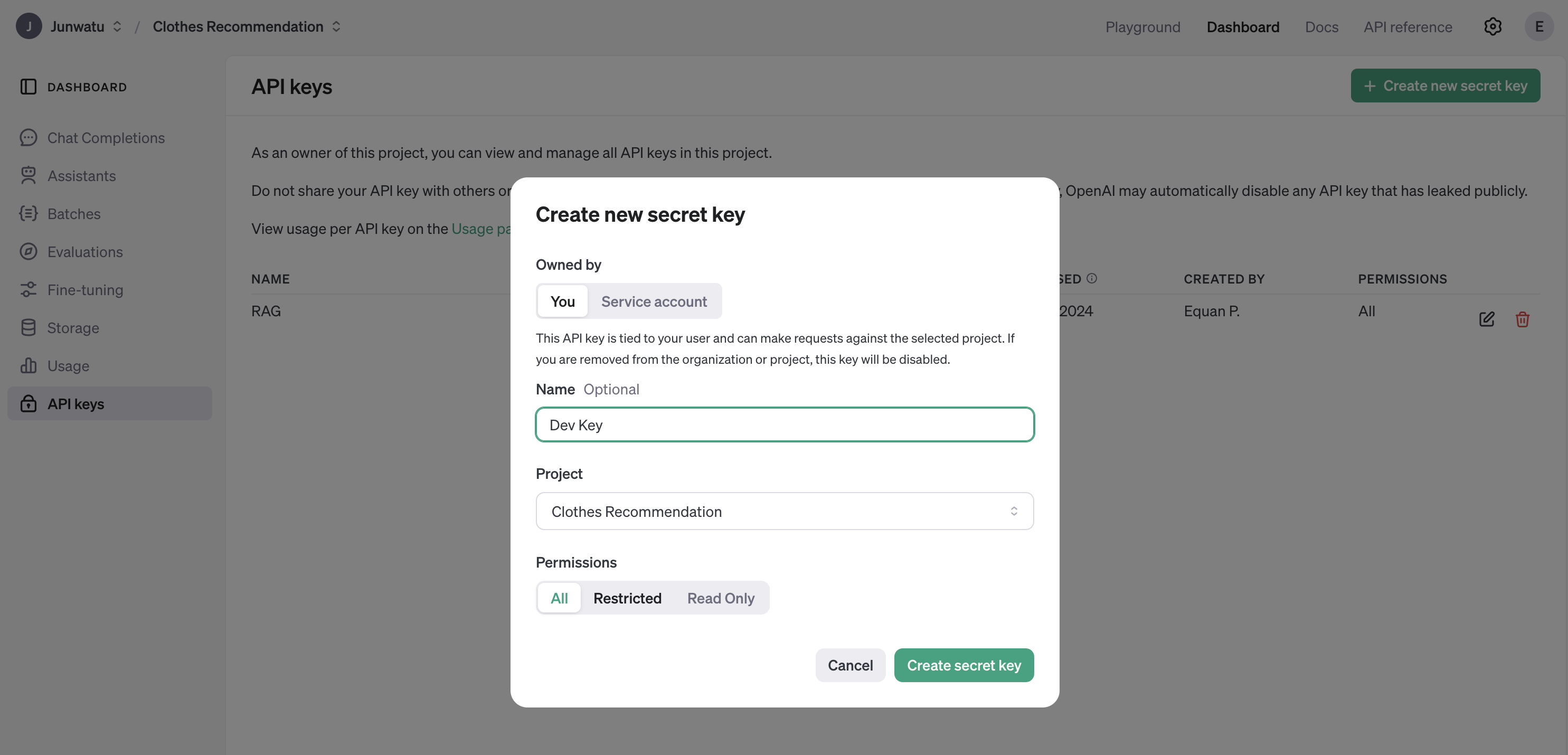Go to the Playground tab

point(1142,27)
